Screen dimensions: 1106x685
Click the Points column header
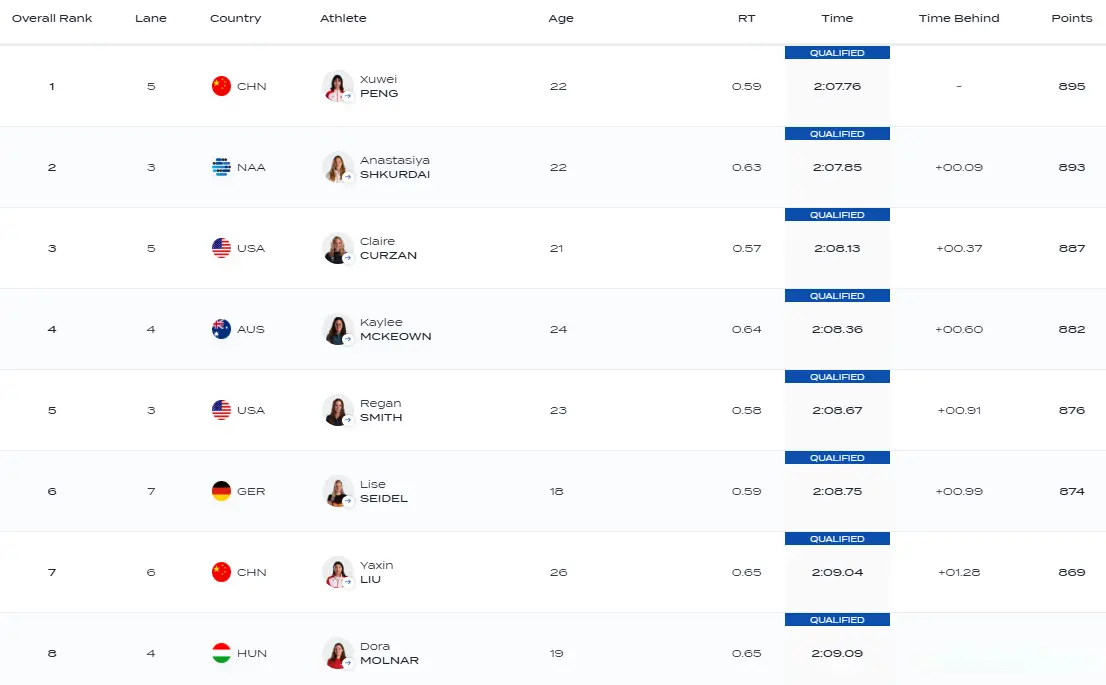click(1071, 18)
